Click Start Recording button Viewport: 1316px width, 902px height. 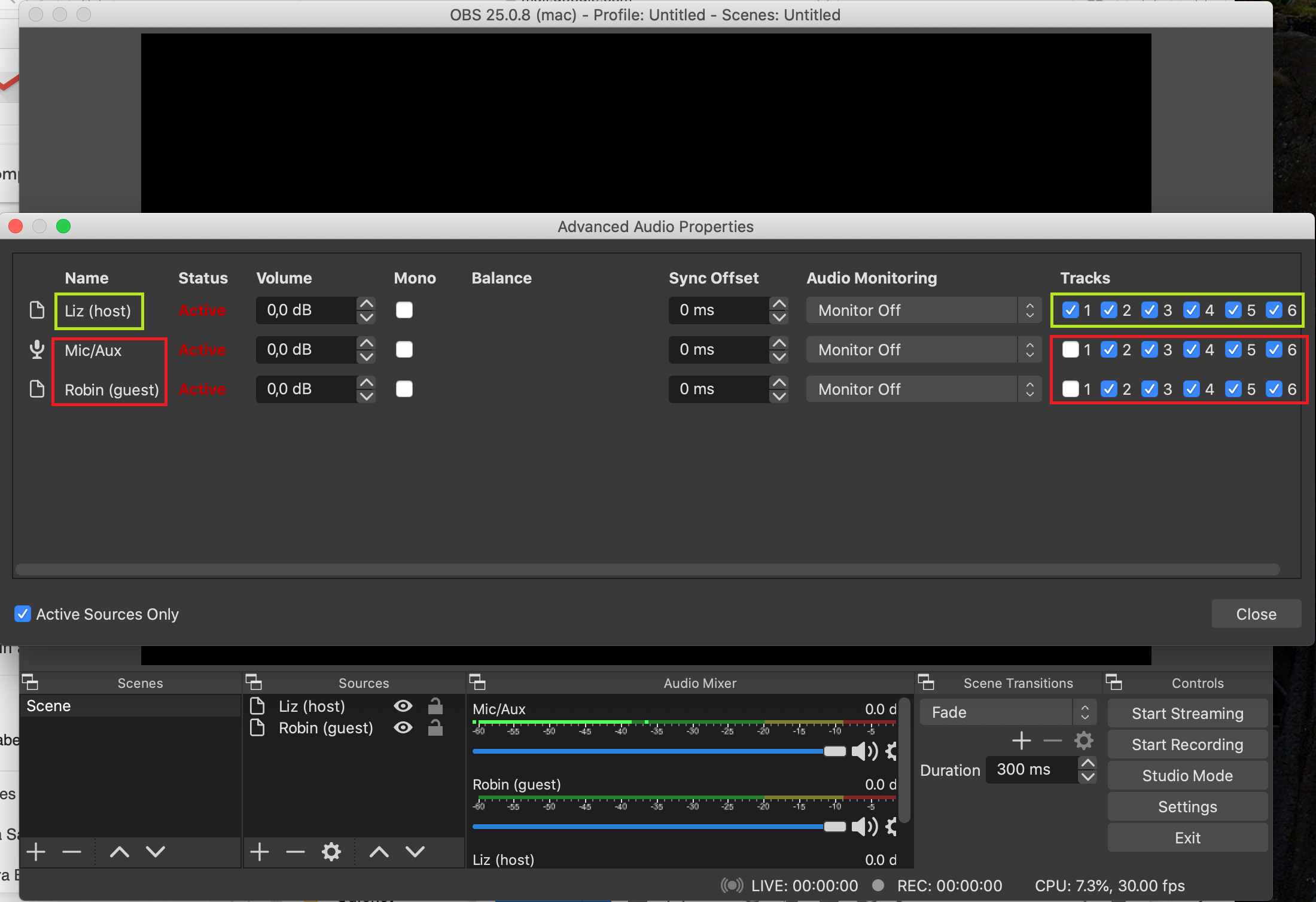coord(1187,745)
